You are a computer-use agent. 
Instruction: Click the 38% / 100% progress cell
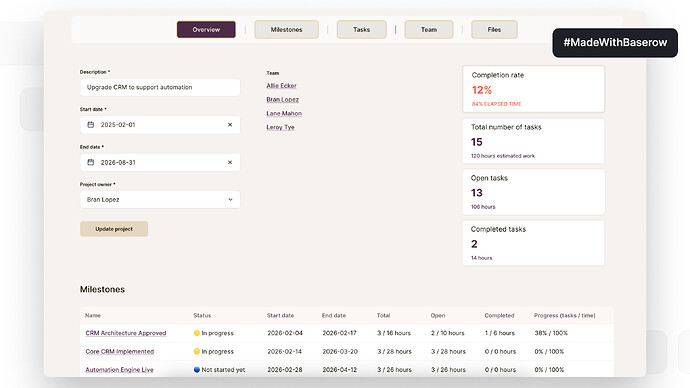pyautogui.click(x=551, y=333)
